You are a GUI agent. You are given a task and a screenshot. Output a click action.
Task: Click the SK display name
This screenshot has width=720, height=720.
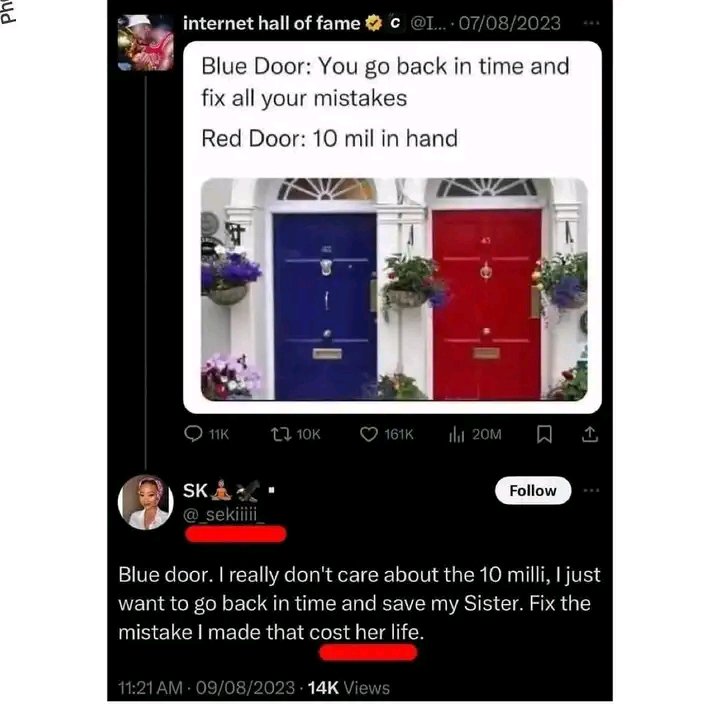195,490
